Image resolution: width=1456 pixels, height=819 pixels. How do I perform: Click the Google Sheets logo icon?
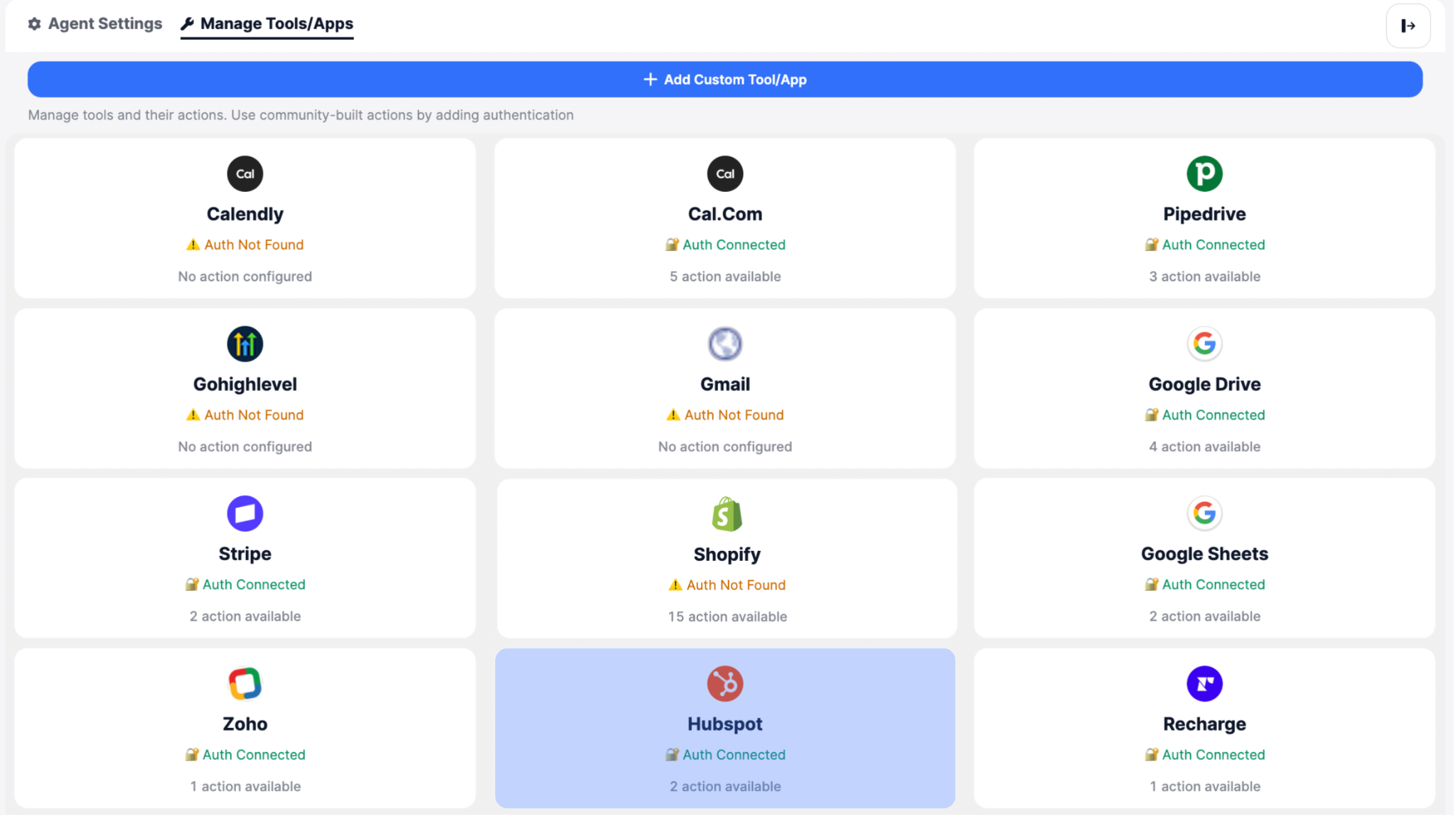(x=1204, y=513)
